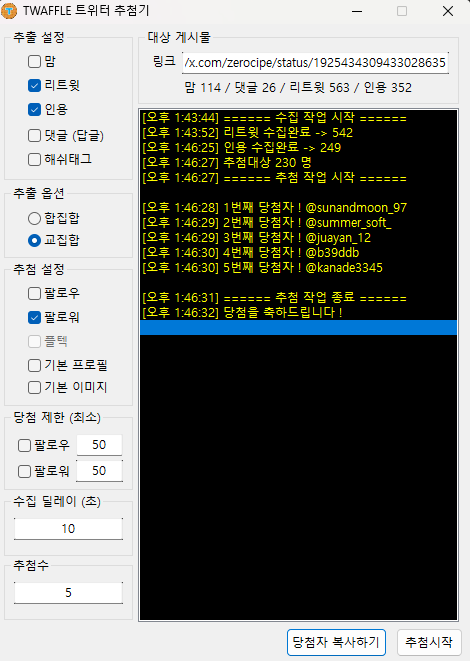This screenshot has width=470, height=661.
Task: Close the TWAFFLE window
Action: pyautogui.click(x=448, y=11)
